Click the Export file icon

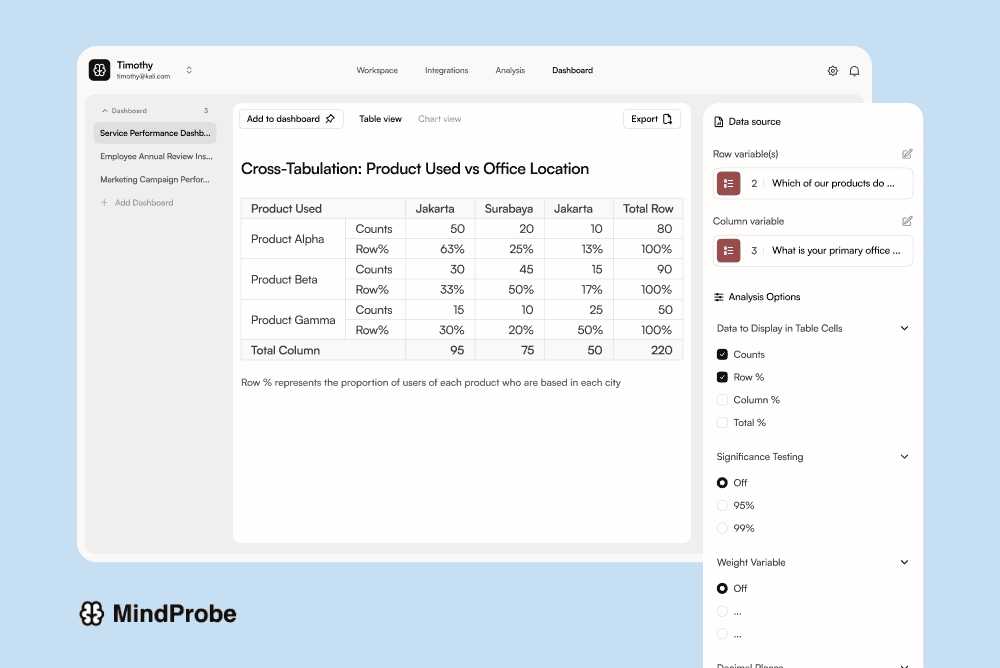(669, 118)
